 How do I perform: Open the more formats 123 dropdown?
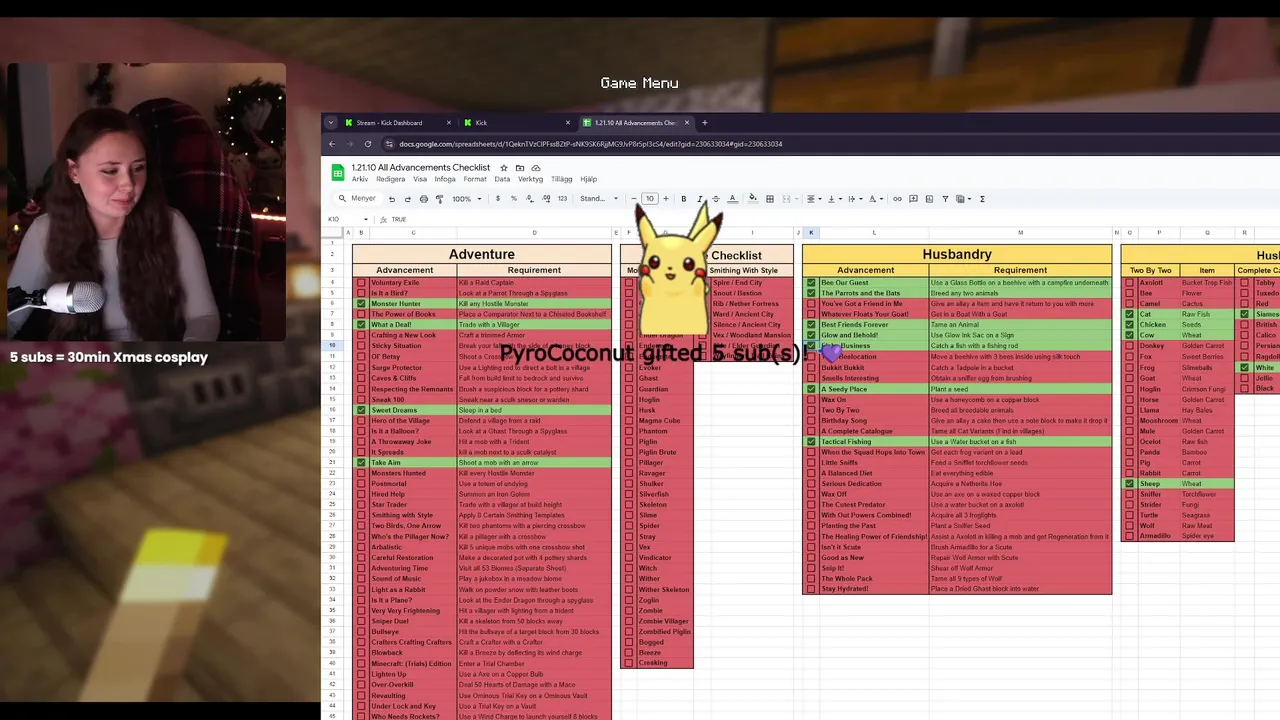(x=562, y=199)
